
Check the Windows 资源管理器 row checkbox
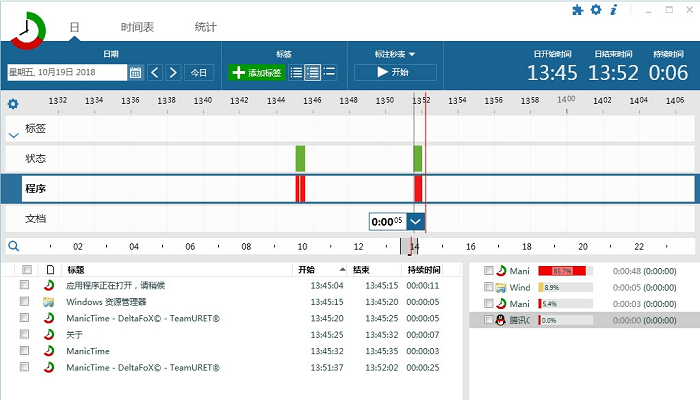tap(25, 302)
